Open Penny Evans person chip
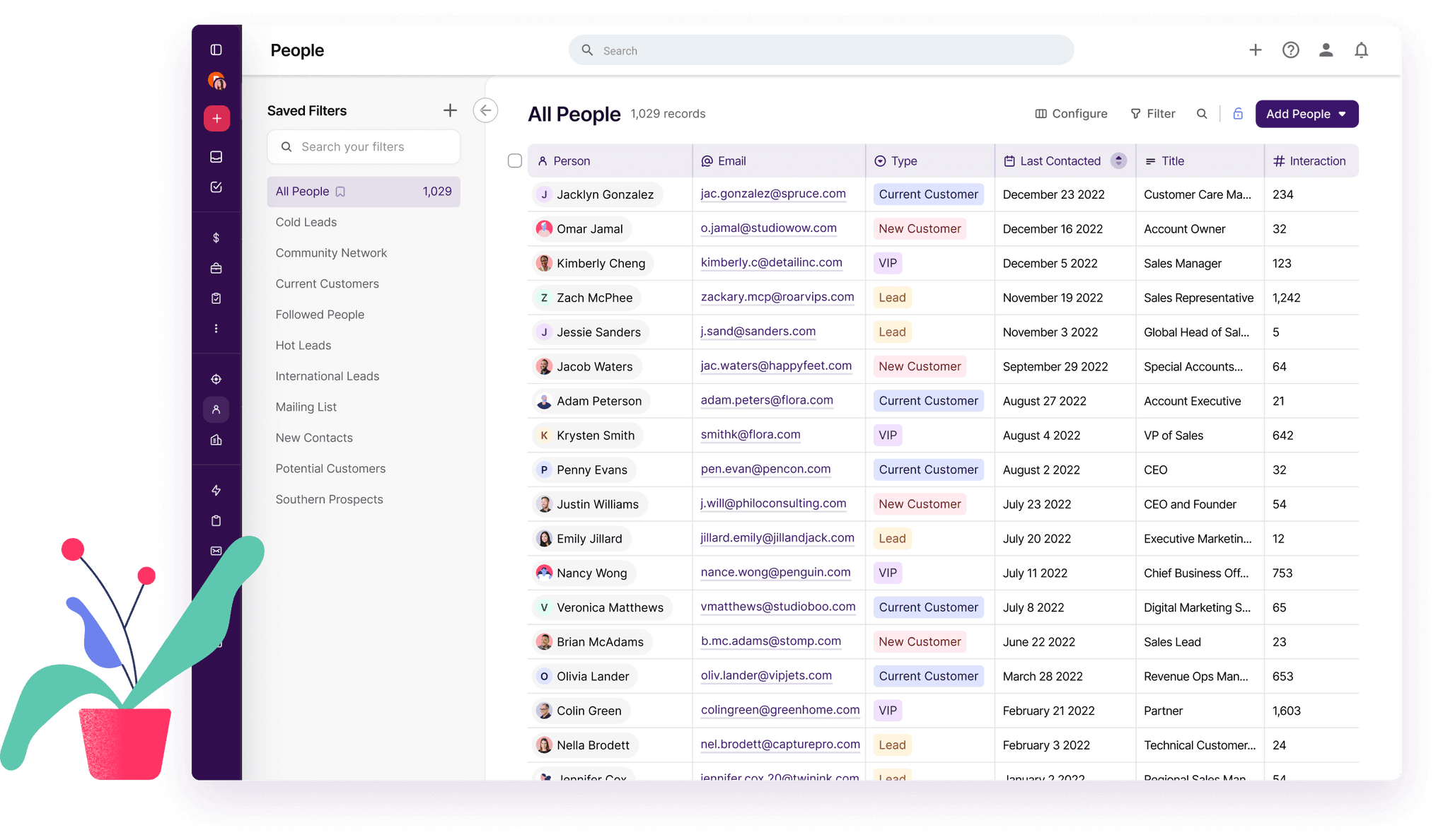This screenshot has height=840, width=1443. click(584, 470)
